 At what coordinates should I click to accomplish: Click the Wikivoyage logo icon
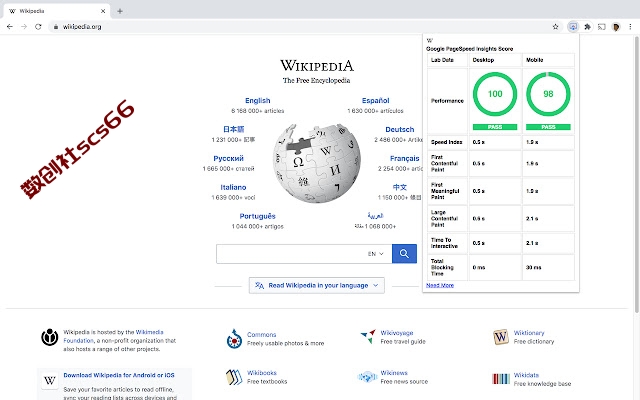pyautogui.click(x=368, y=337)
